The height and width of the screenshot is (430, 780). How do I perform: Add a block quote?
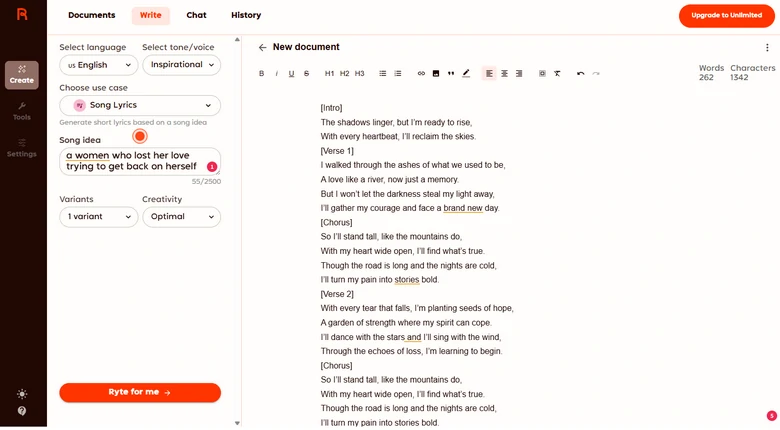tap(451, 74)
